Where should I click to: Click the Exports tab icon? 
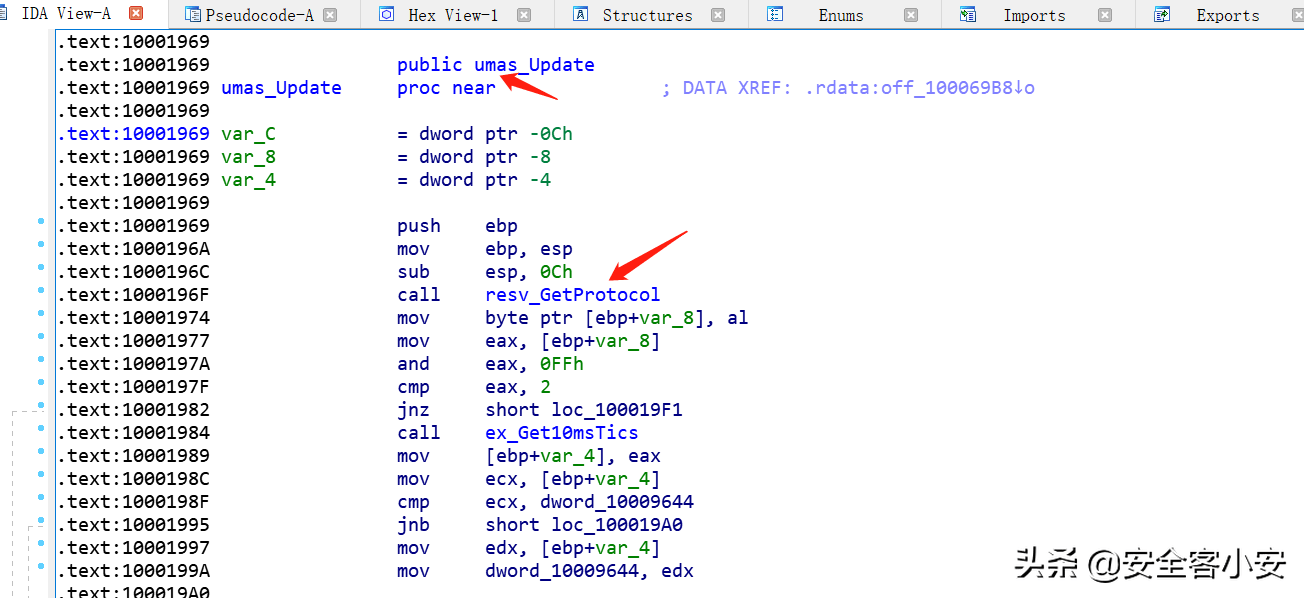(1162, 15)
